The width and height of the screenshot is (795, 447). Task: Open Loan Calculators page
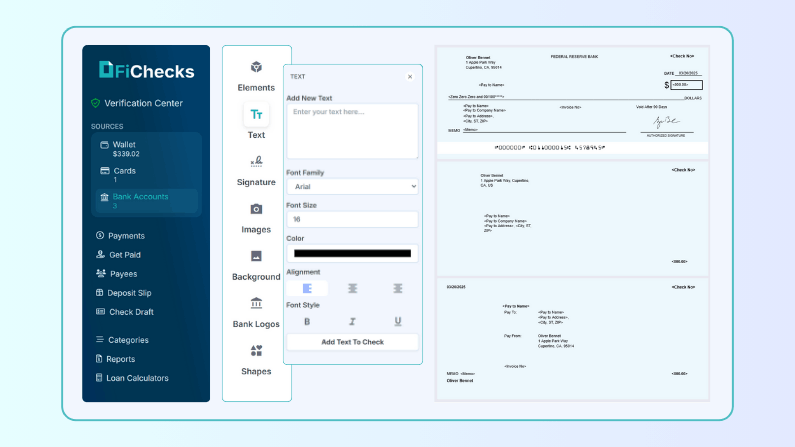click(132, 378)
